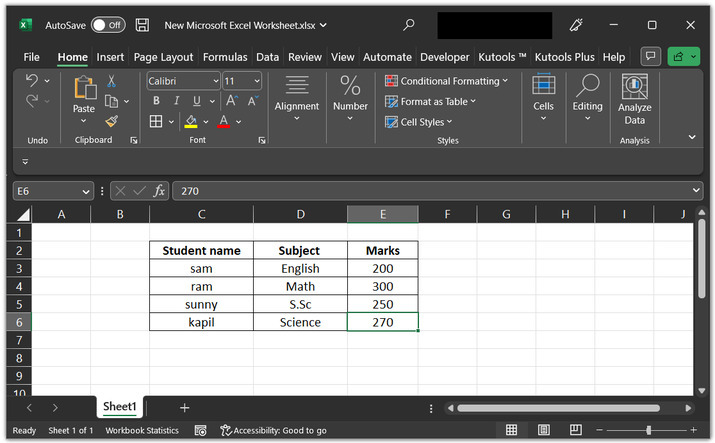The height and width of the screenshot is (443, 715).
Task: Add a new sheet with plus button
Action: 184,407
